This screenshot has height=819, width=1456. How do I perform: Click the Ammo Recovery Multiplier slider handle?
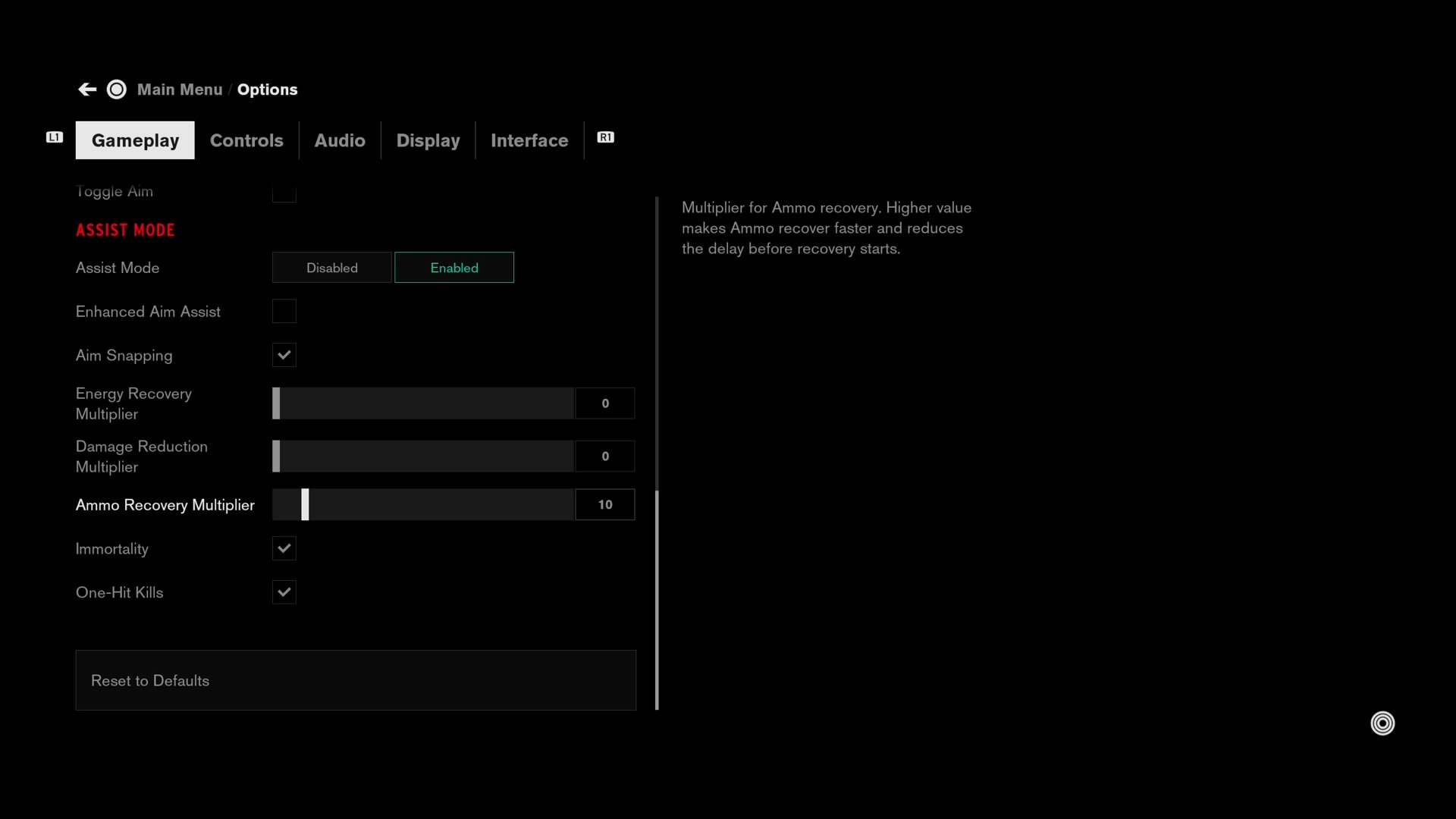click(305, 505)
